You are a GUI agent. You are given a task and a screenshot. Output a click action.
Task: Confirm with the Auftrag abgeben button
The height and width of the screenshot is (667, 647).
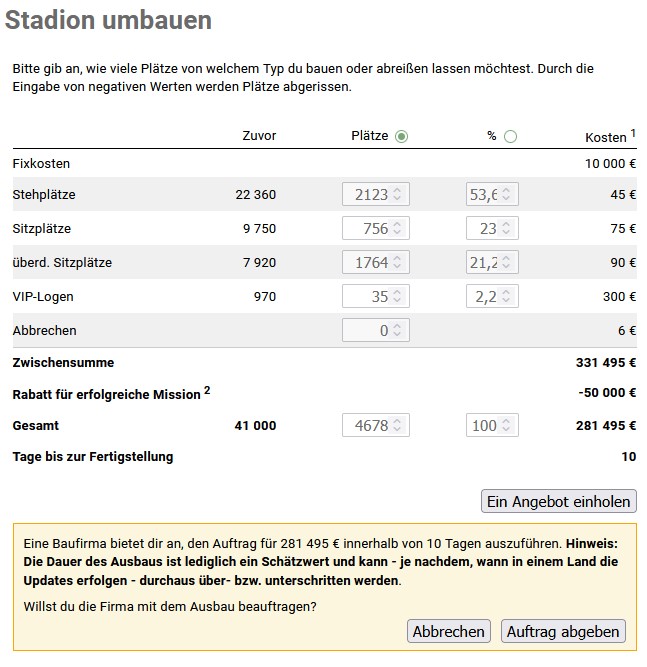tap(564, 631)
